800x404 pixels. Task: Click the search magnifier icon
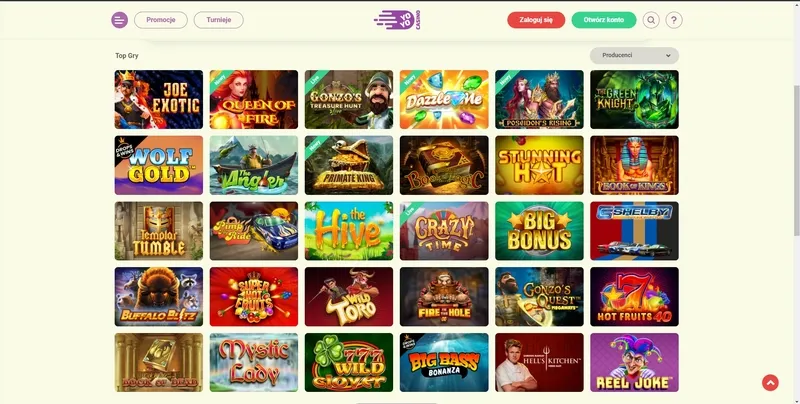coord(651,20)
